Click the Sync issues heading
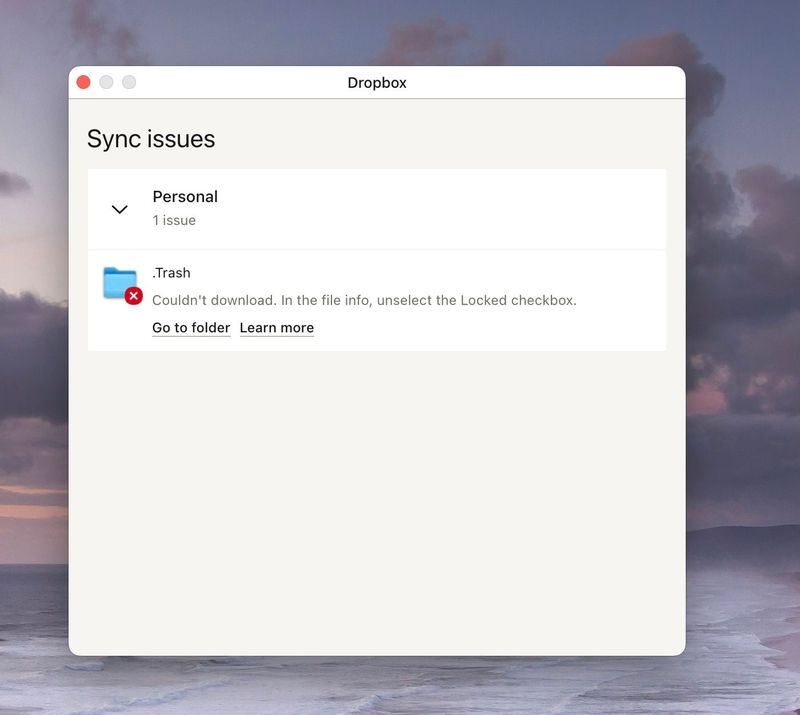This screenshot has height=715, width=800. click(151, 139)
